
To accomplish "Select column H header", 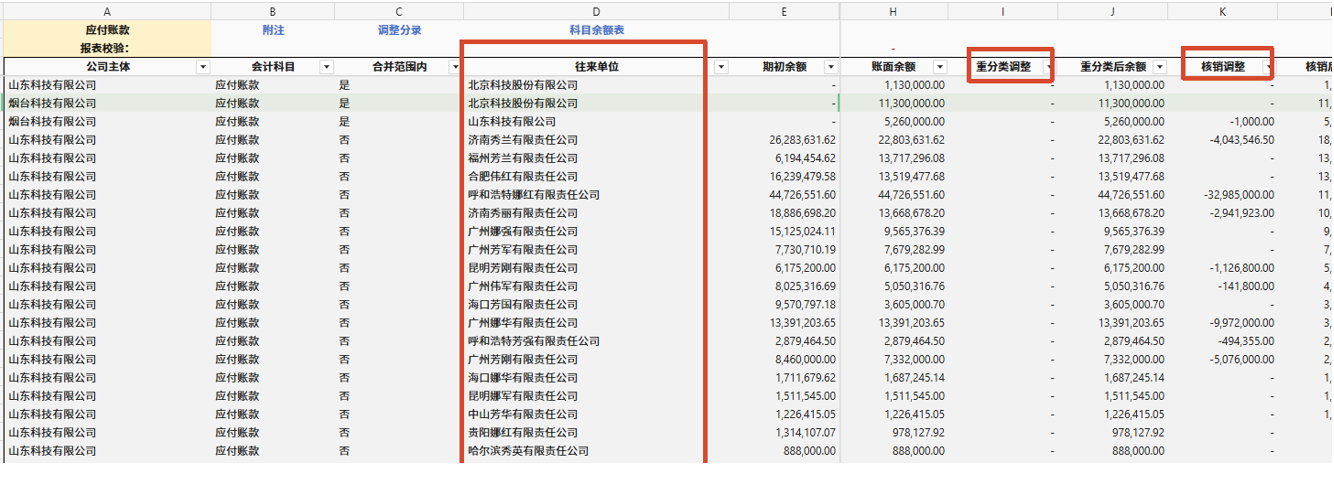I will pyautogui.click(x=893, y=11).
